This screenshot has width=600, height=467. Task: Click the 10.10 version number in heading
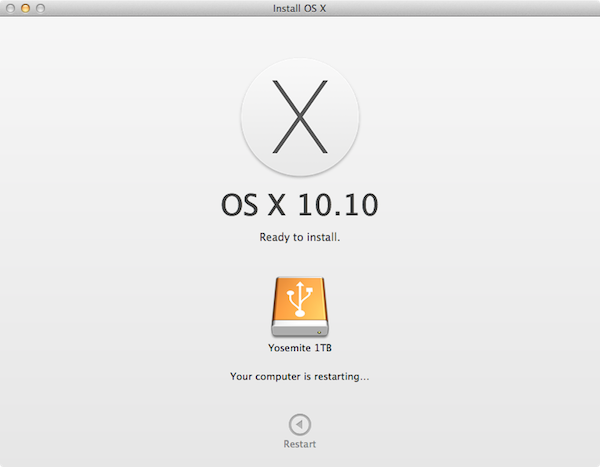click(338, 205)
